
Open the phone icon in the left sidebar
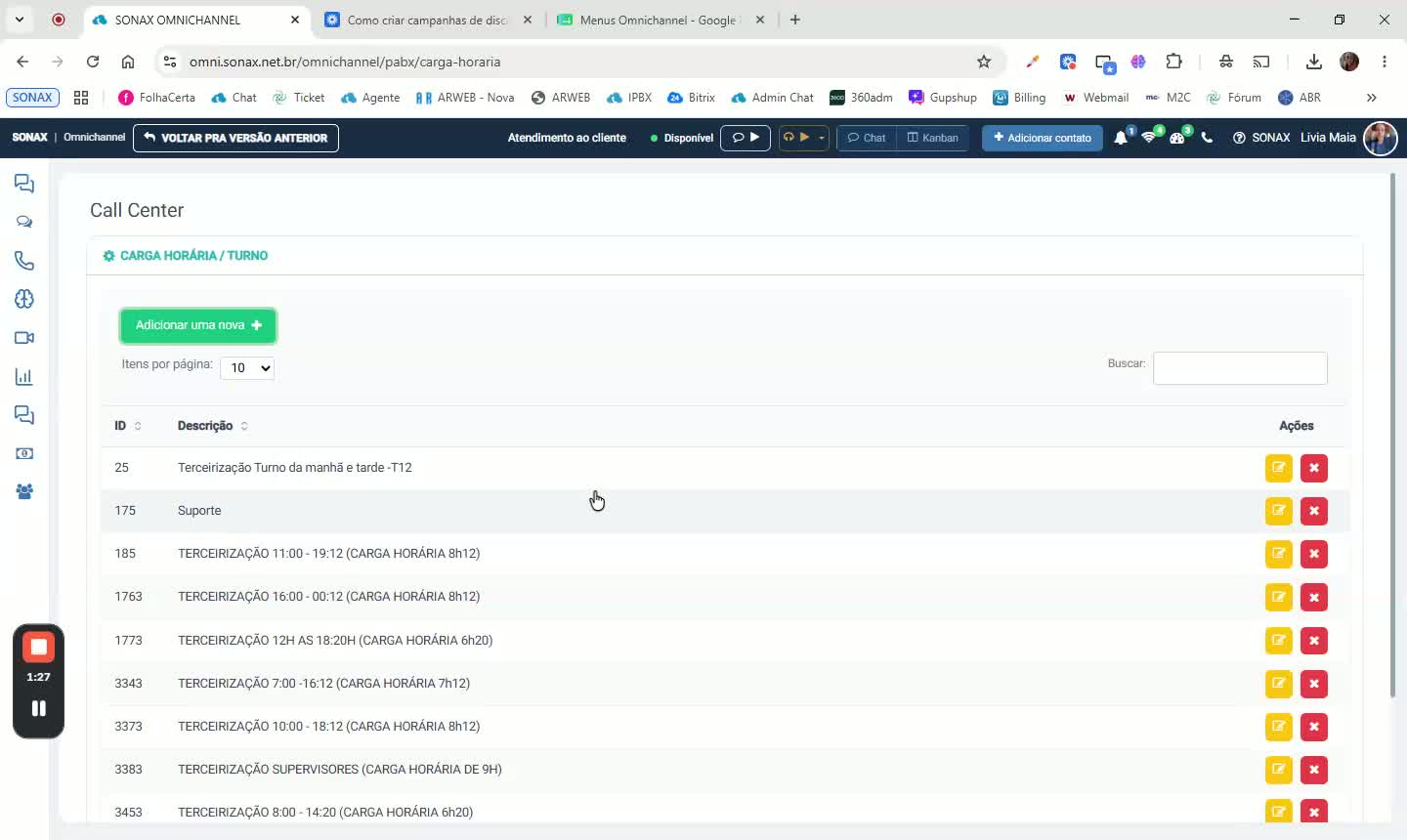pos(24,261)
